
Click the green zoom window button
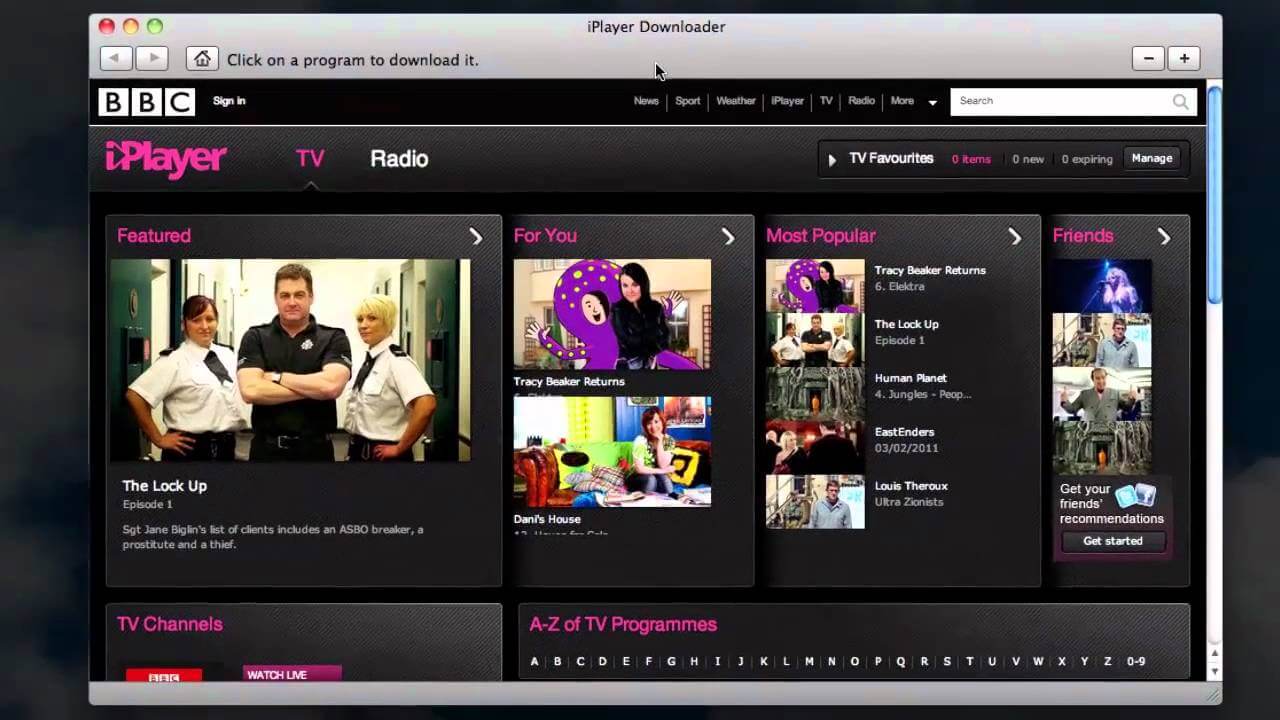click(155, 26)
